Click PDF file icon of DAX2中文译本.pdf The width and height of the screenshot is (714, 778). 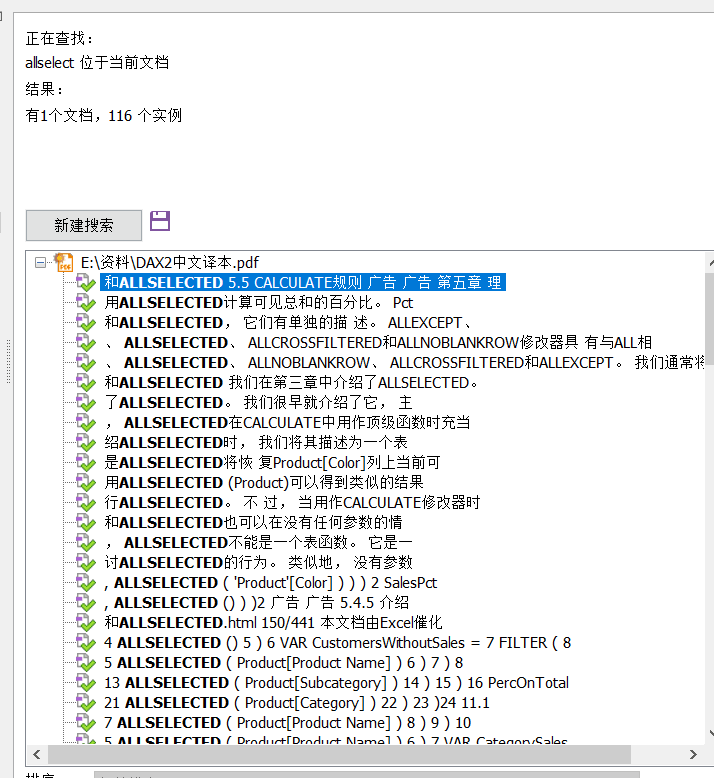point(64,262)
